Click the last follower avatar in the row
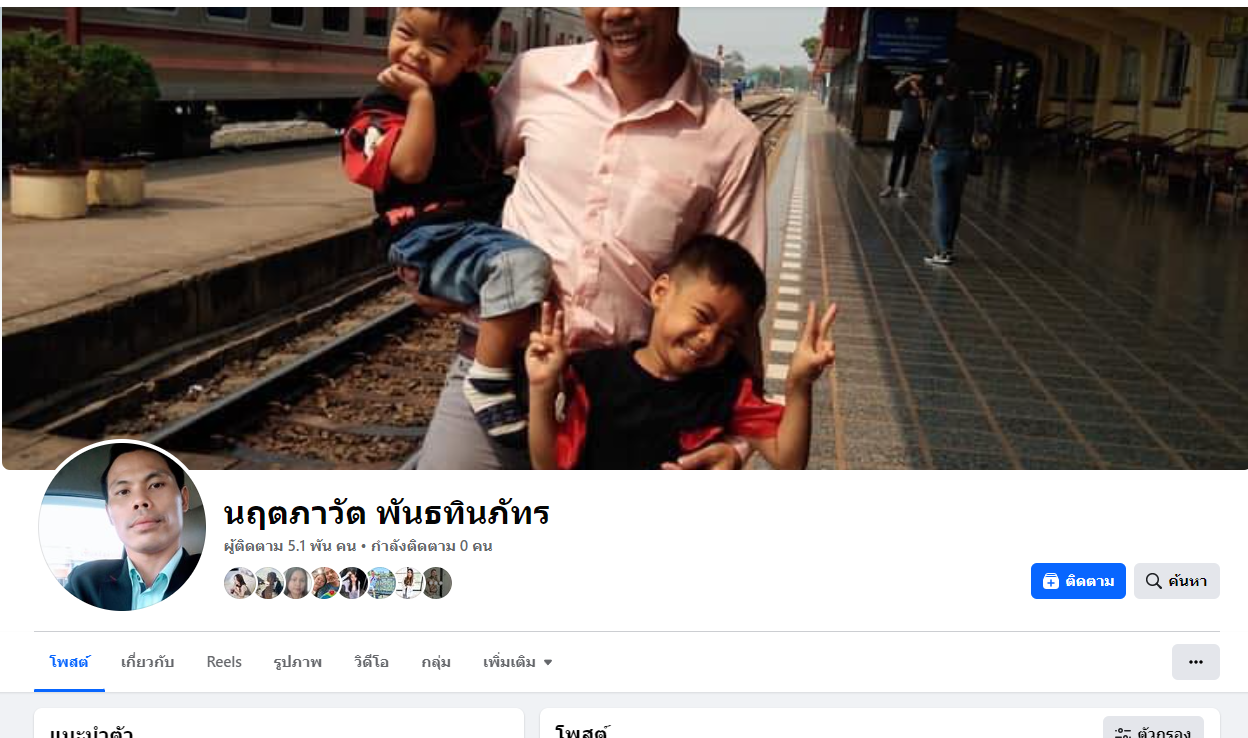The height and width of the screenshot is (738, 1248). (436, 583)
